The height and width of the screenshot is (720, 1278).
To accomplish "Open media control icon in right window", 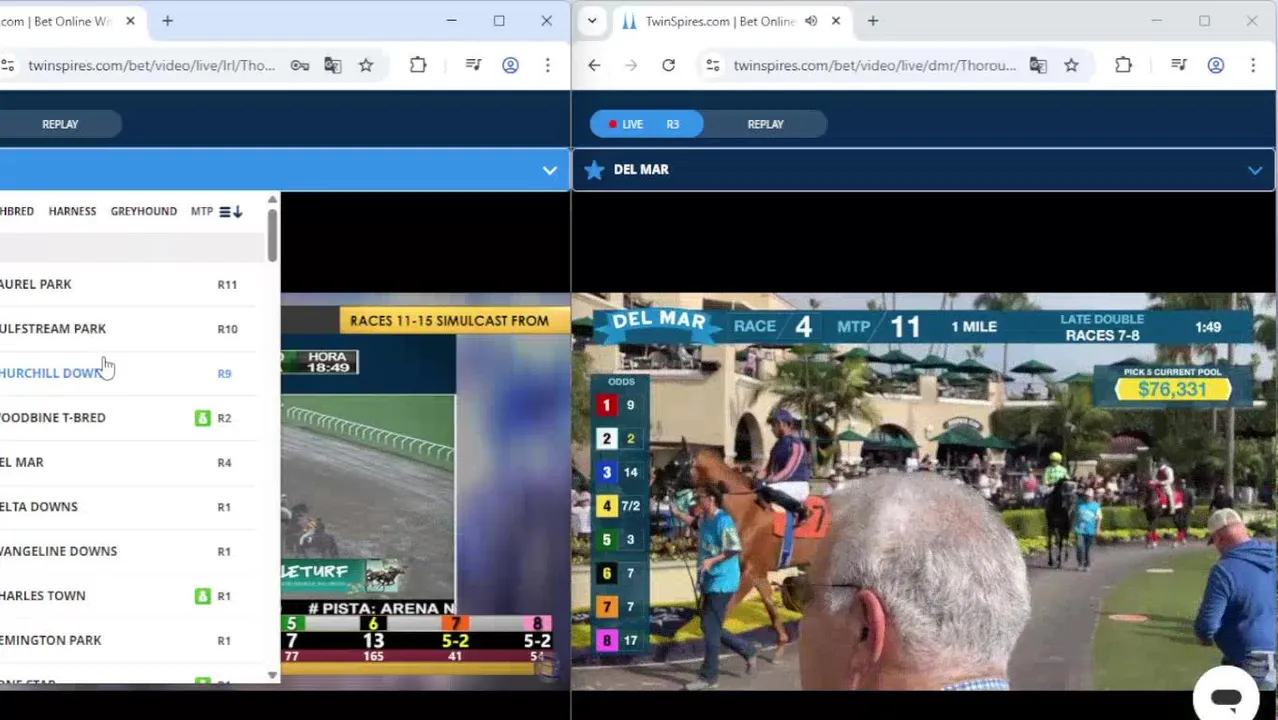I will (1179, 65).
